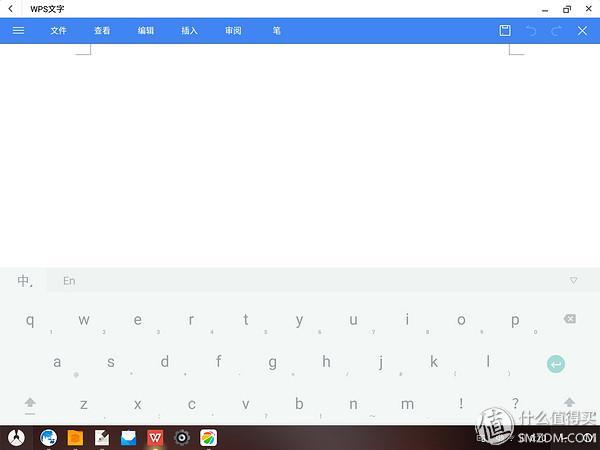Toggle the right shift key on keyboard
The width and height of the screenshot is (600, 450).
click(569, 402)
